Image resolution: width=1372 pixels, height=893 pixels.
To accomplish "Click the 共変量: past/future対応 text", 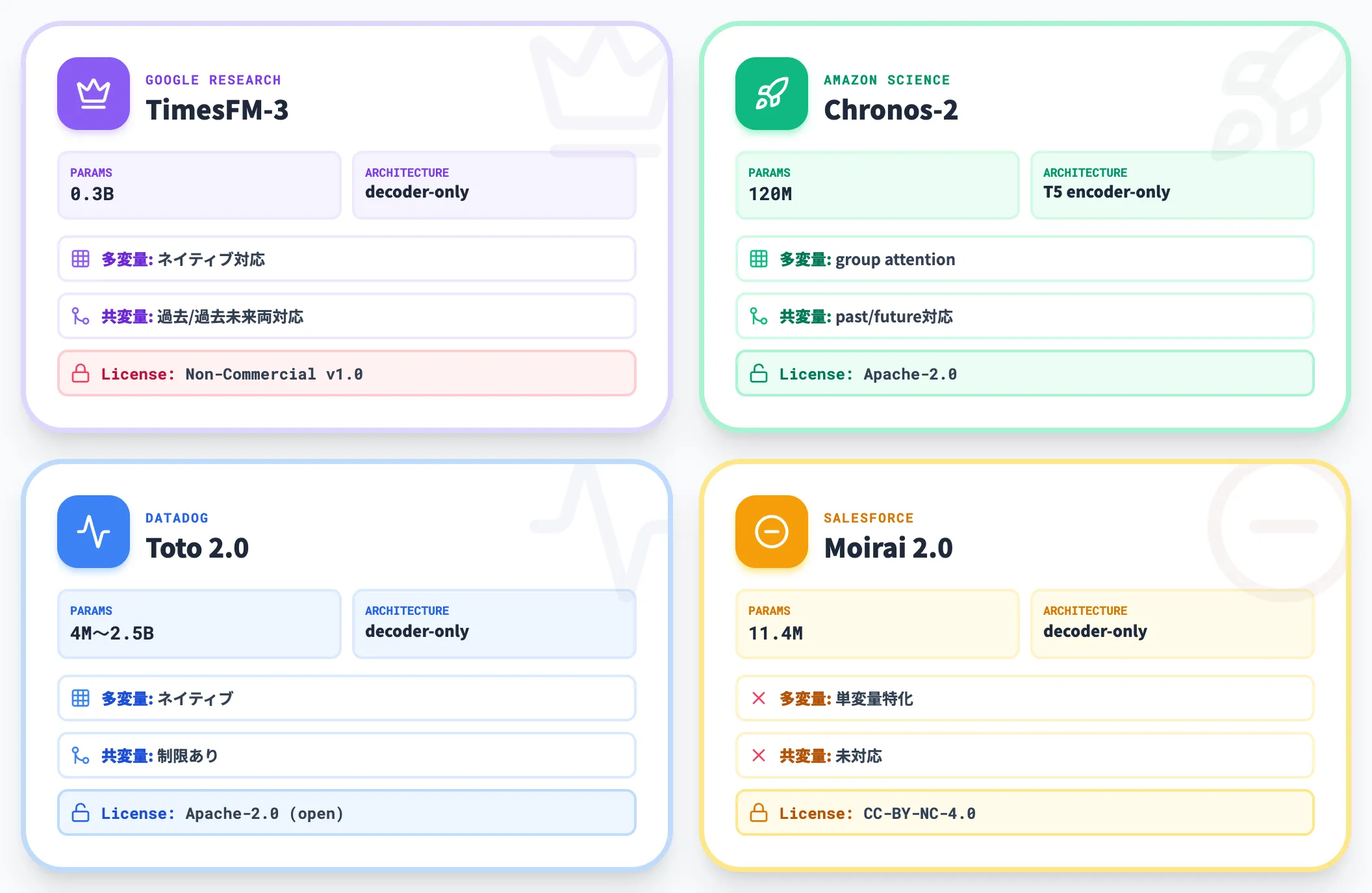I will pos(866,317).
